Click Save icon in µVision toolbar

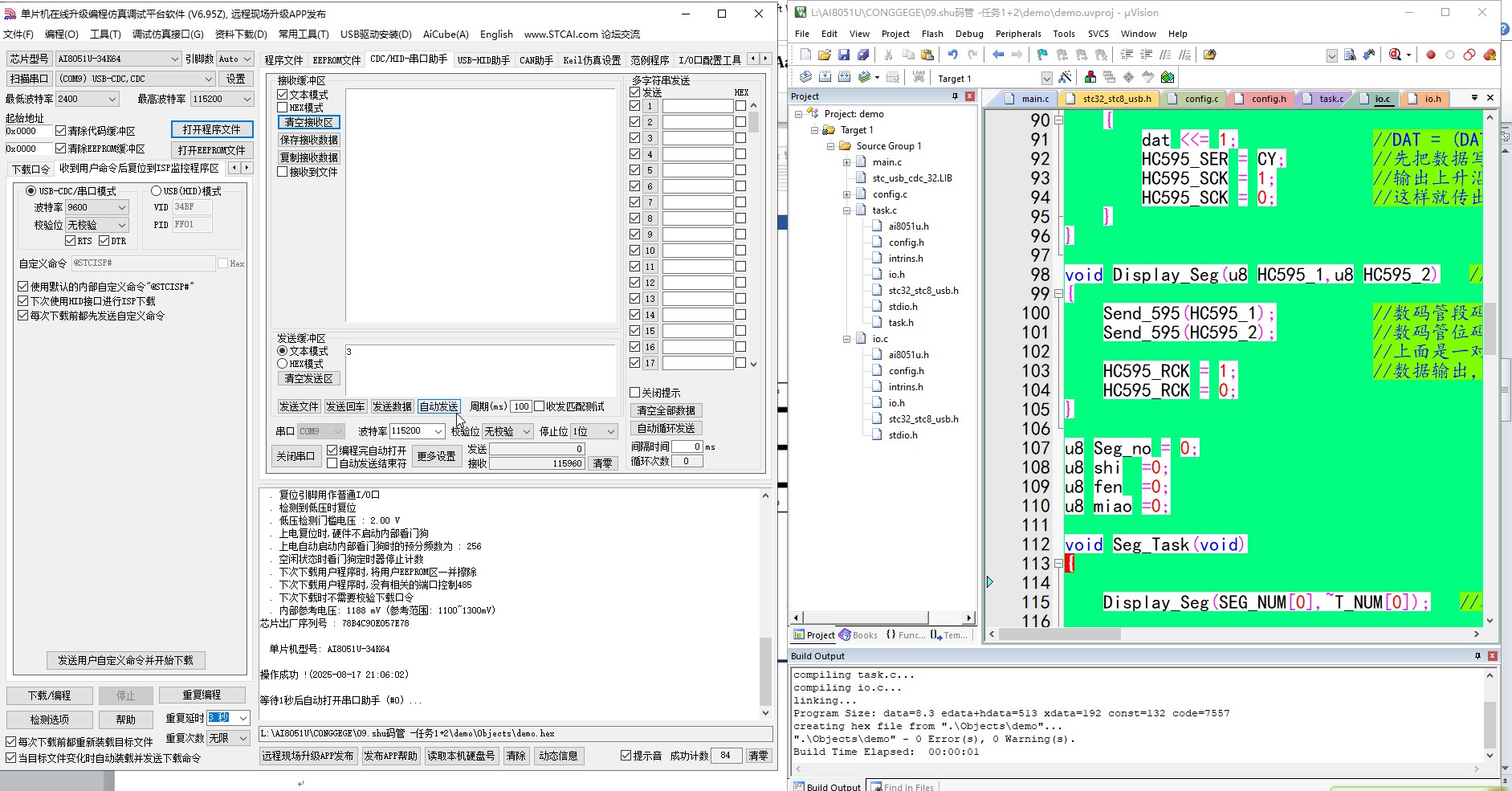(x=844, y=55)
